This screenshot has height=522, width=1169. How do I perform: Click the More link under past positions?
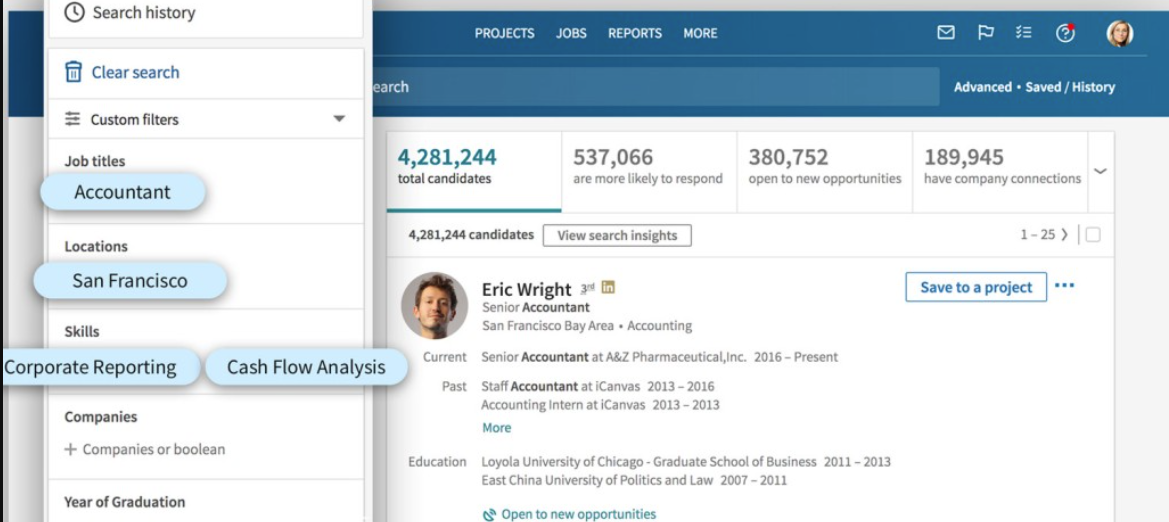(497, 428)
